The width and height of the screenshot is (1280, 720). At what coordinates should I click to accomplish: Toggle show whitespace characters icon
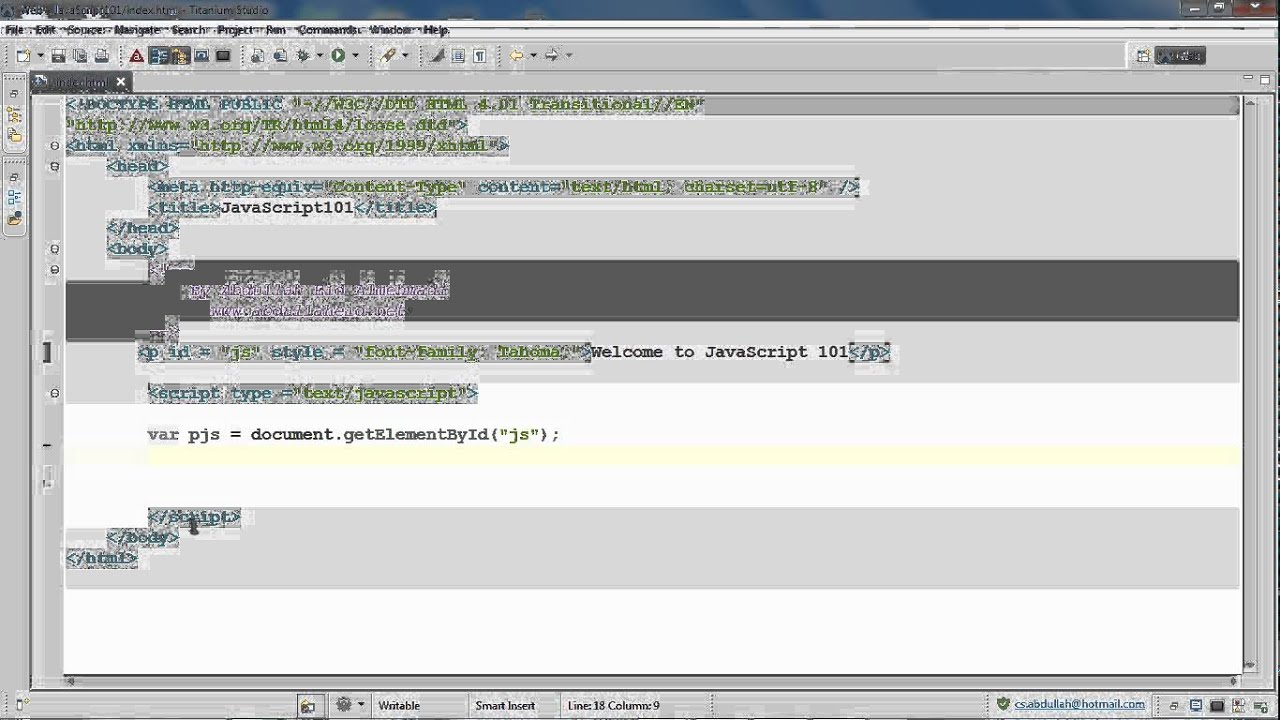tap(480, 56)
